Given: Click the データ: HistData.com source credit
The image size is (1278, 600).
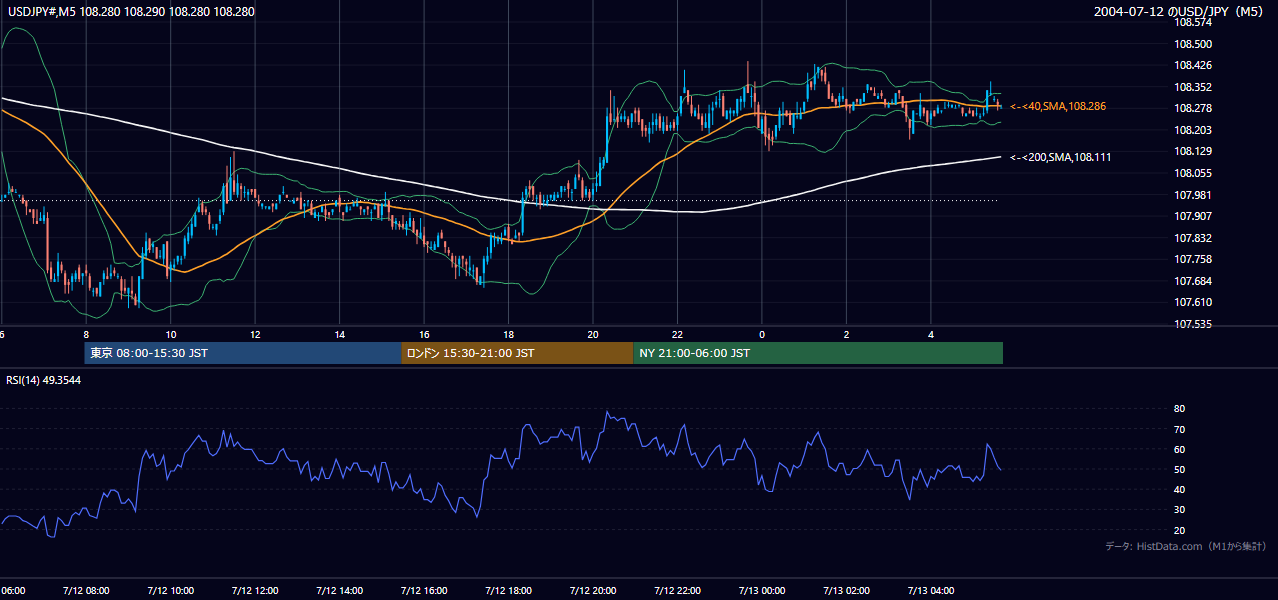Looking at the screenshot, I should coord(1186,546).
